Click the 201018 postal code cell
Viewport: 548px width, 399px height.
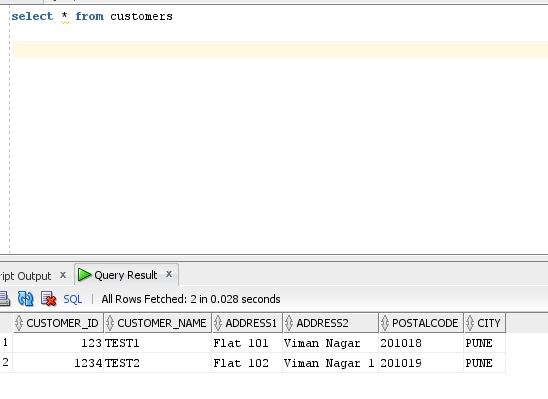421,343
